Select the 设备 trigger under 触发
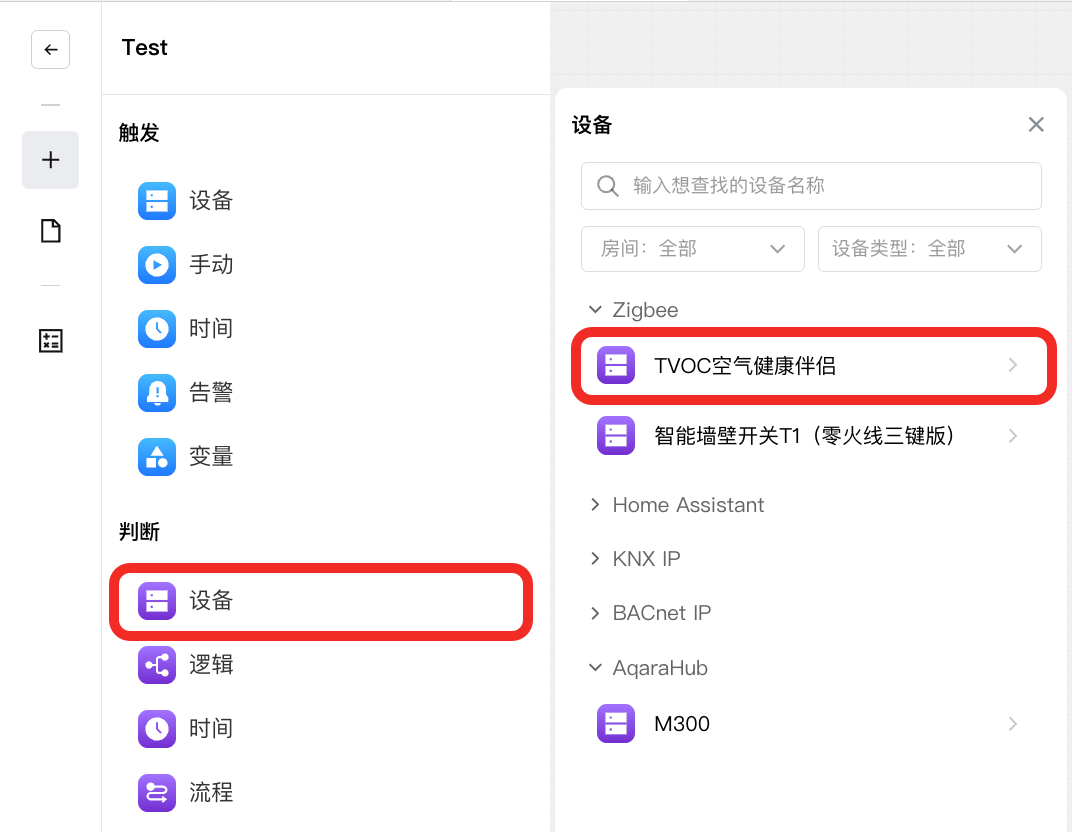This screenshot has height=832, width=1072. (x=185, y=200)
